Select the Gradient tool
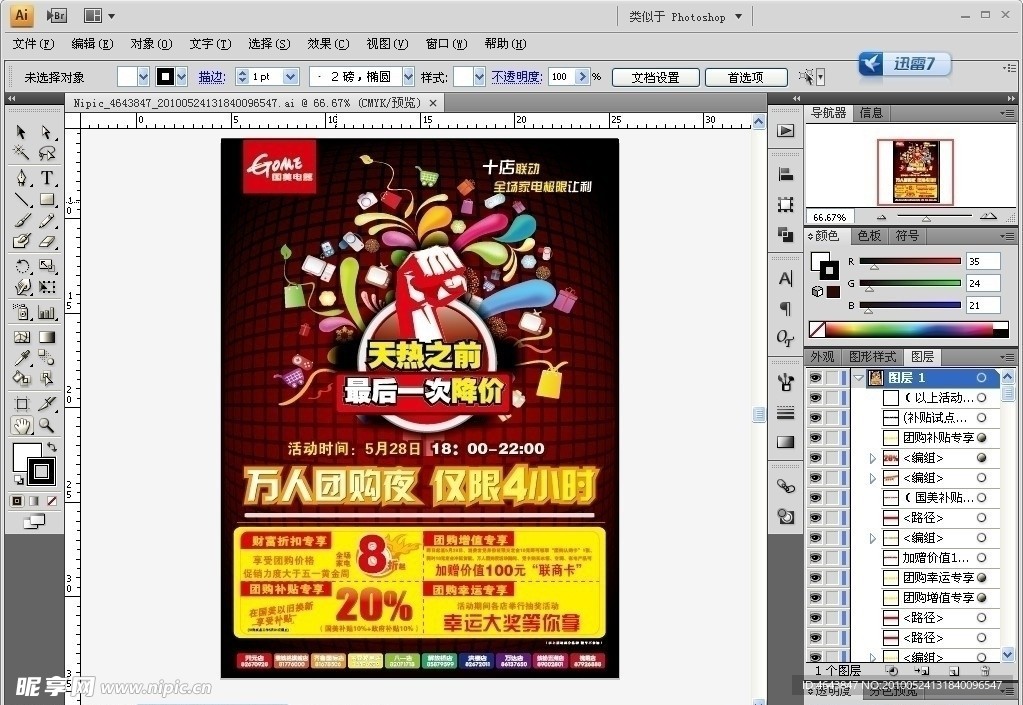Screen dimensions: 1023x705 click(x=46, y=337)
